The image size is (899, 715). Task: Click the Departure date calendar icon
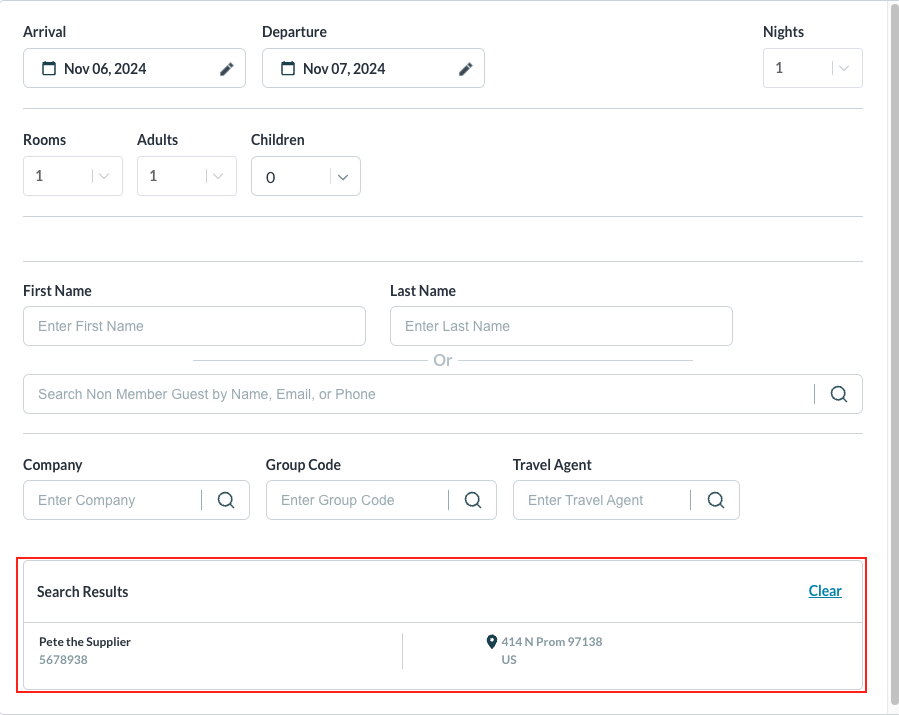click(288, 69)
